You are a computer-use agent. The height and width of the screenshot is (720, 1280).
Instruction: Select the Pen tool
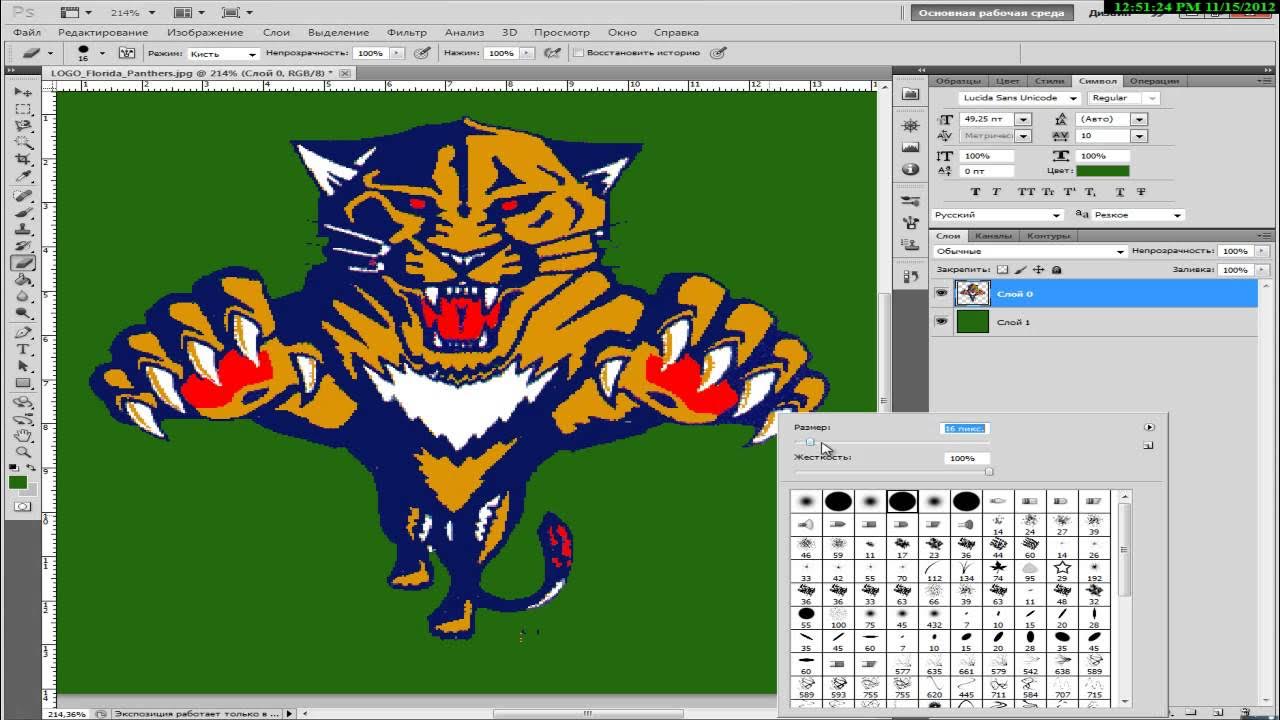click(x=23, y=333)
